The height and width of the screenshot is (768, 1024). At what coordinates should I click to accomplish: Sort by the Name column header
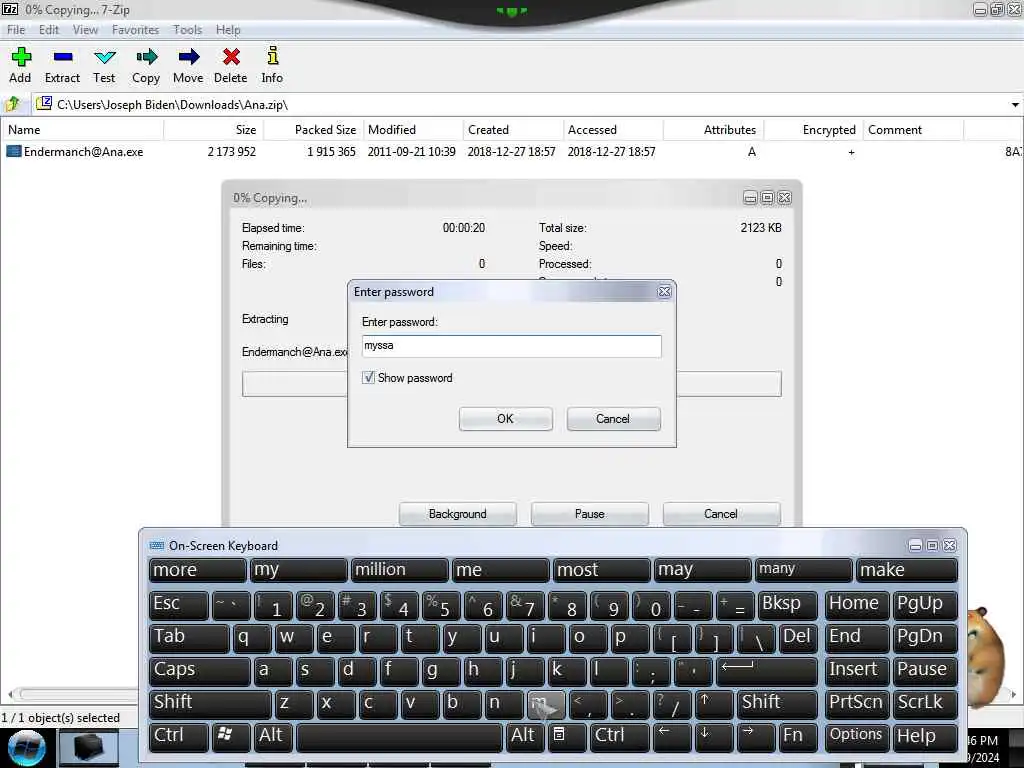(82, 130)
